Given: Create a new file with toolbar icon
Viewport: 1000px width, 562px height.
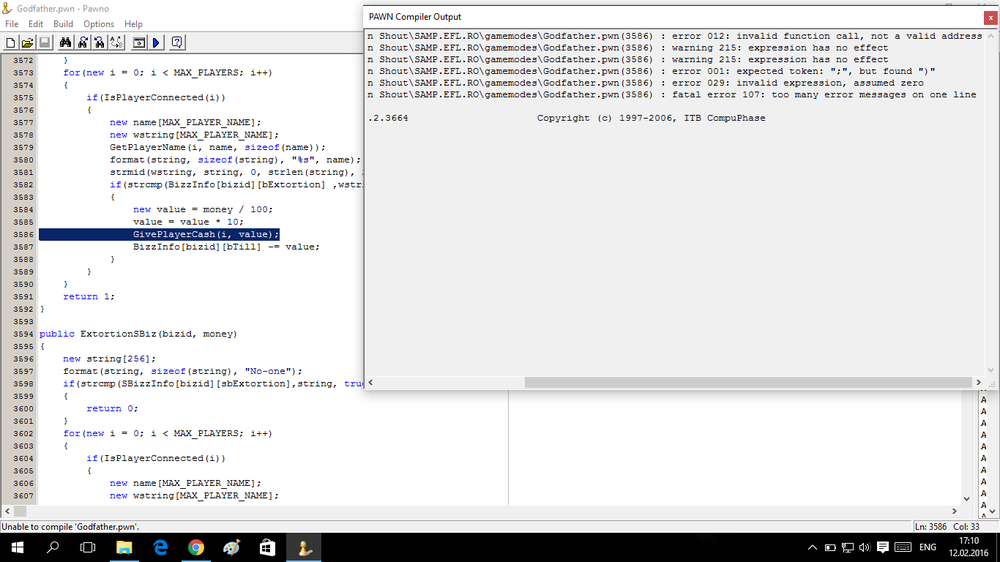Looking at the screenshot, I should tap(10, 43).
